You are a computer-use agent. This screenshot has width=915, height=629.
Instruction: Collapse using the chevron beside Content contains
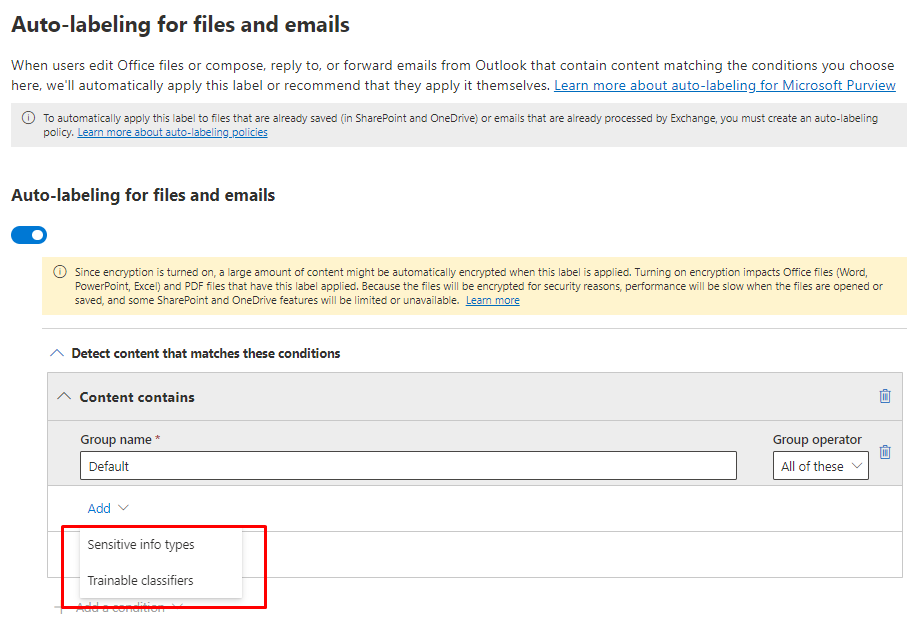64,397
